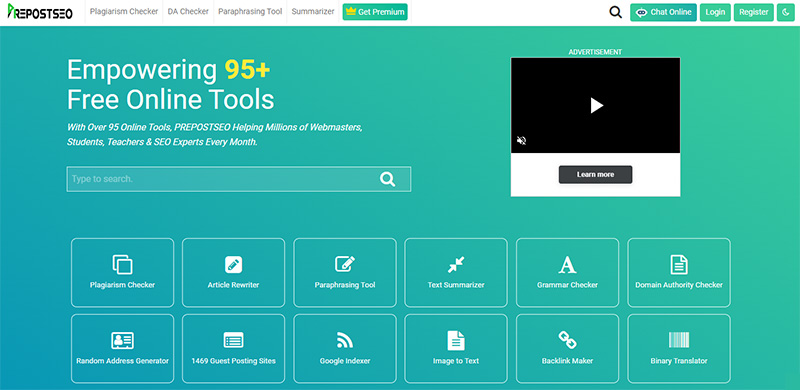Open the Binary Translator barcode icon
The image size is (800, 390).
679,340
